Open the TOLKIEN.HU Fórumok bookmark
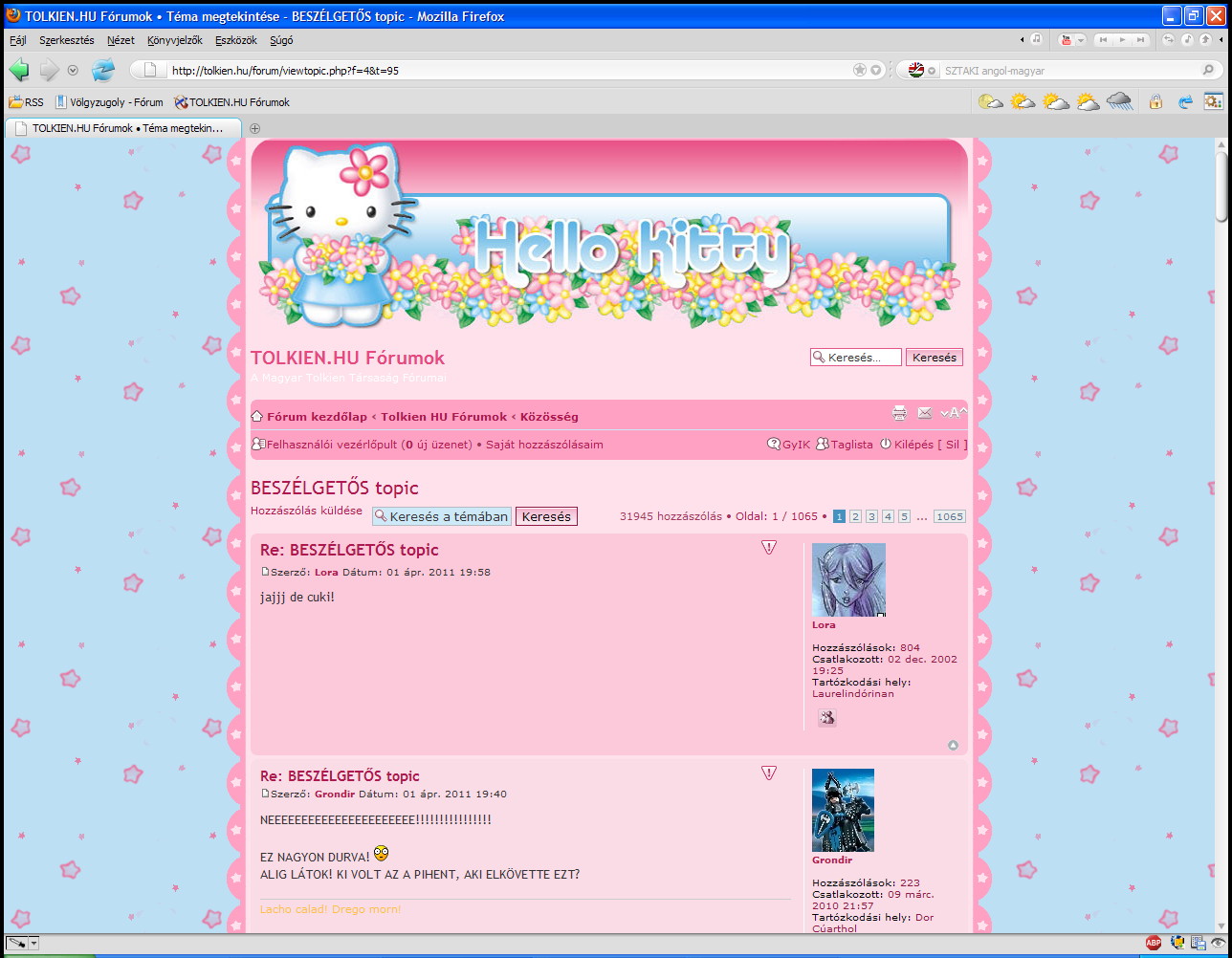1232x958 pixels. coord(231,101)
